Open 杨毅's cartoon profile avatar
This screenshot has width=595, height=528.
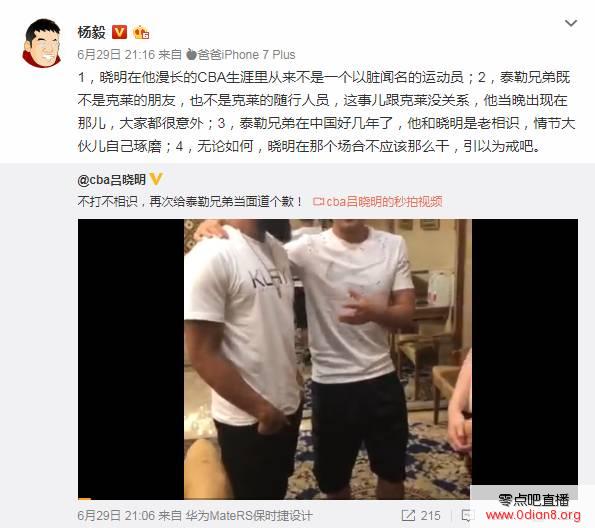[x=42, y=43]
